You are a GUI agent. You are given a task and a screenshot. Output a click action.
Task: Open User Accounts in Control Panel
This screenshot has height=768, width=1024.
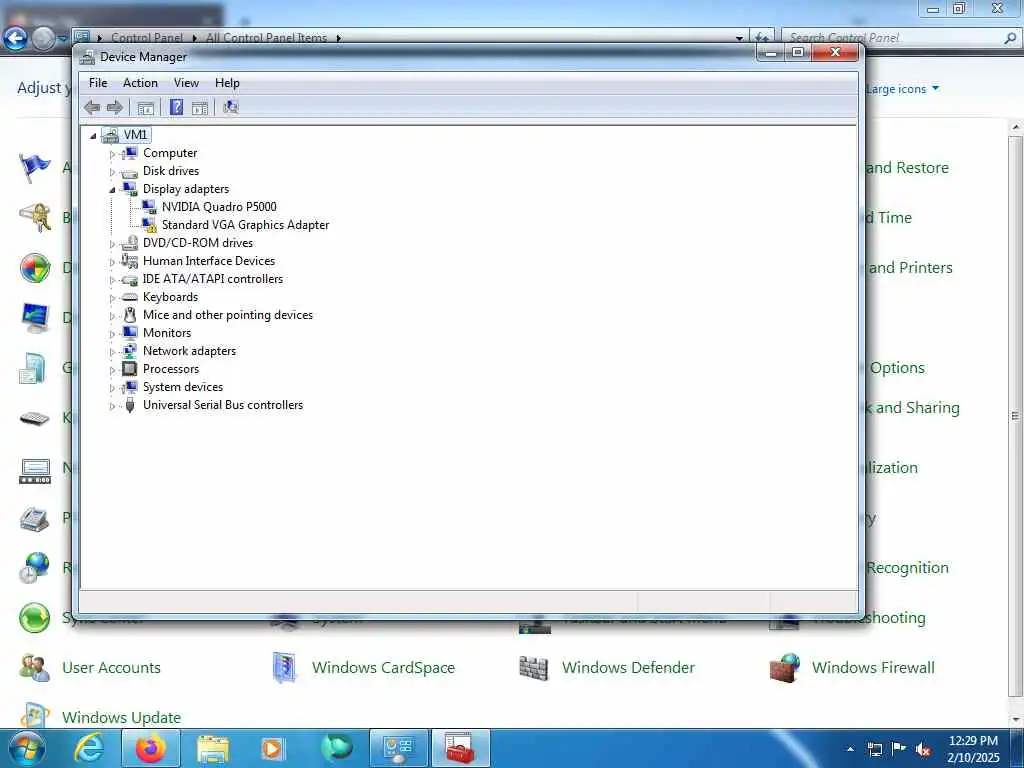pos(111,667)
